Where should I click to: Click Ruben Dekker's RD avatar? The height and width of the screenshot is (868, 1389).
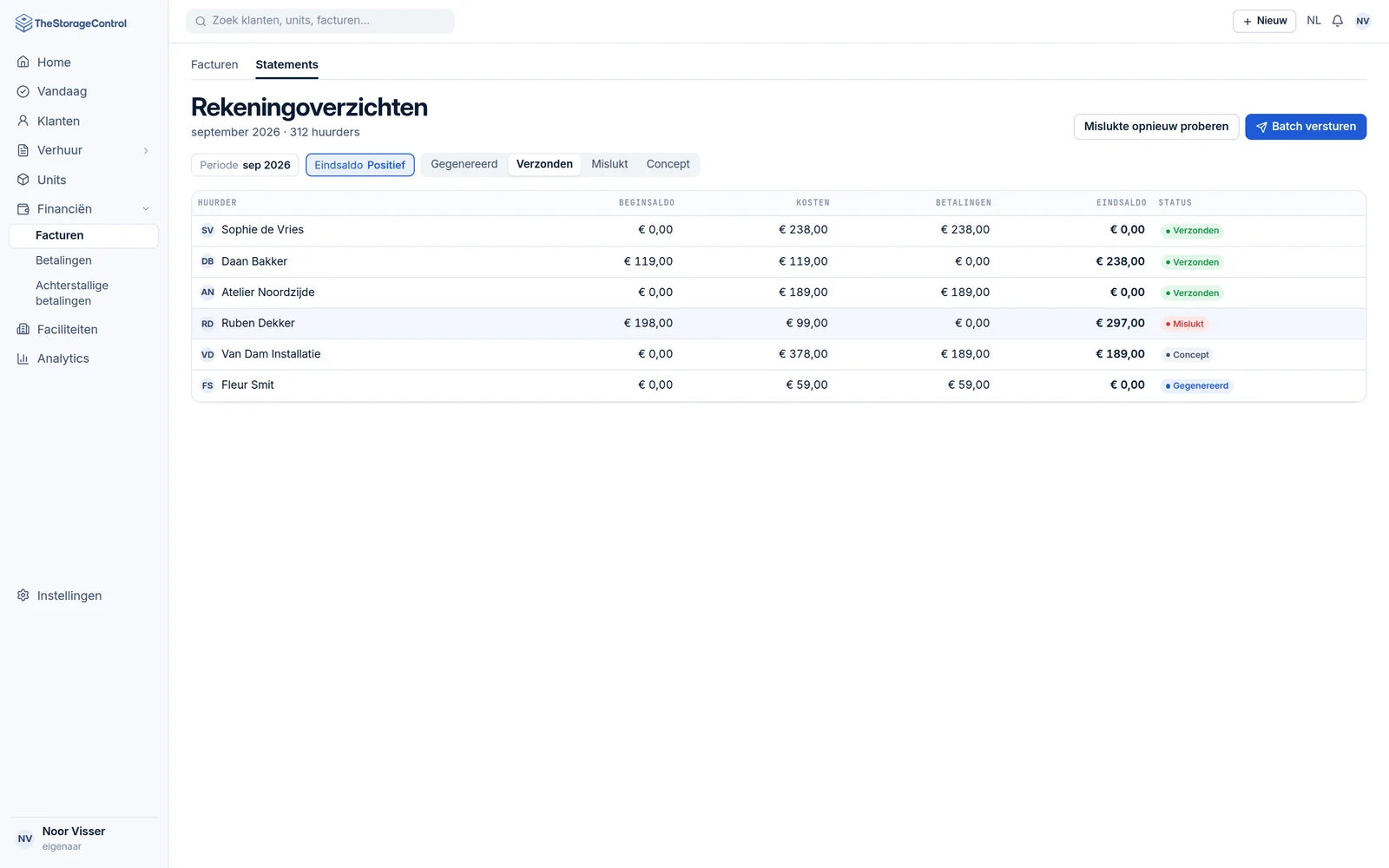207,324
